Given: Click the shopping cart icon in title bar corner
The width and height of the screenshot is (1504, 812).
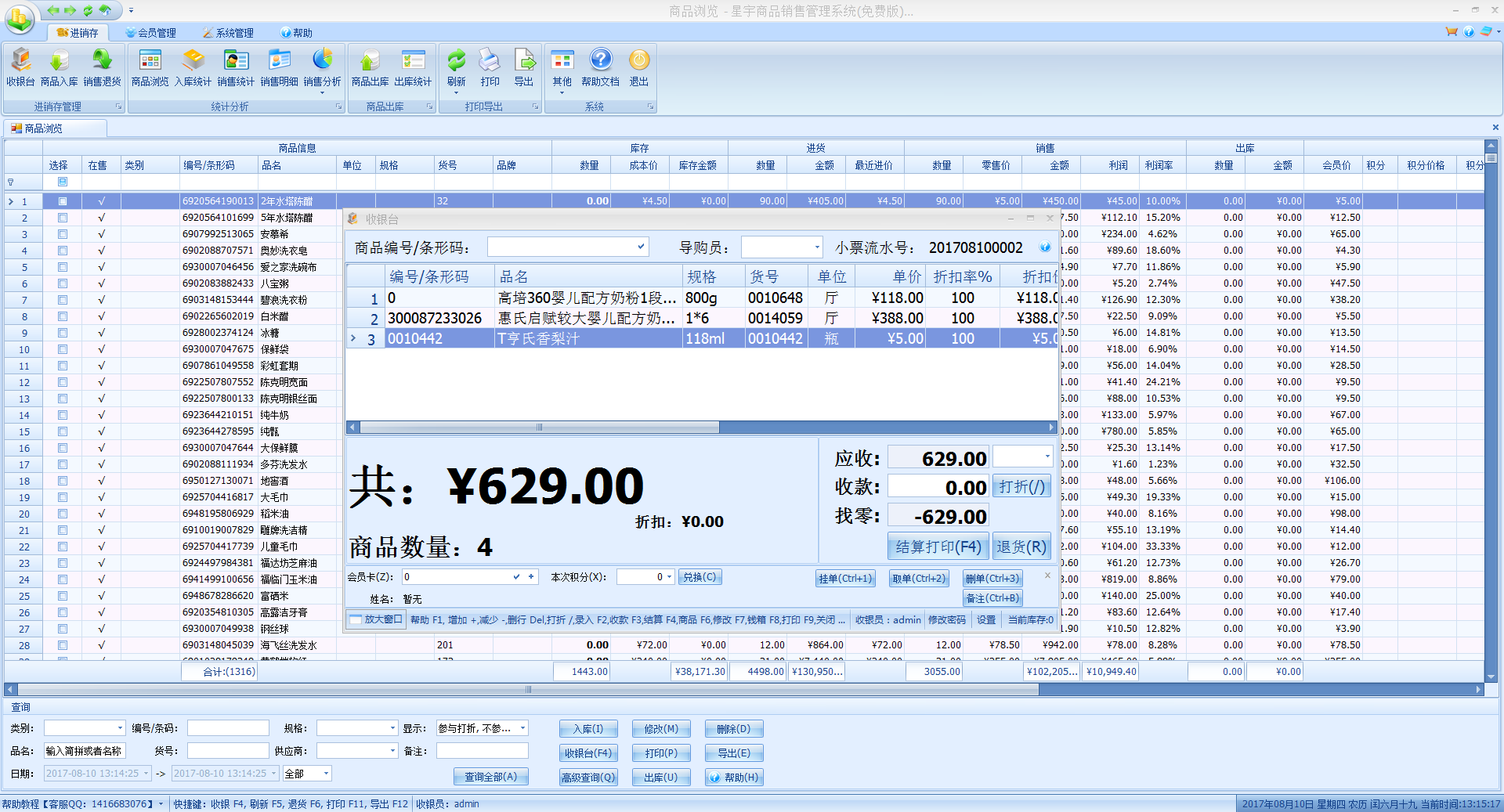Looking at the screenshot, I should [1452, 32].
